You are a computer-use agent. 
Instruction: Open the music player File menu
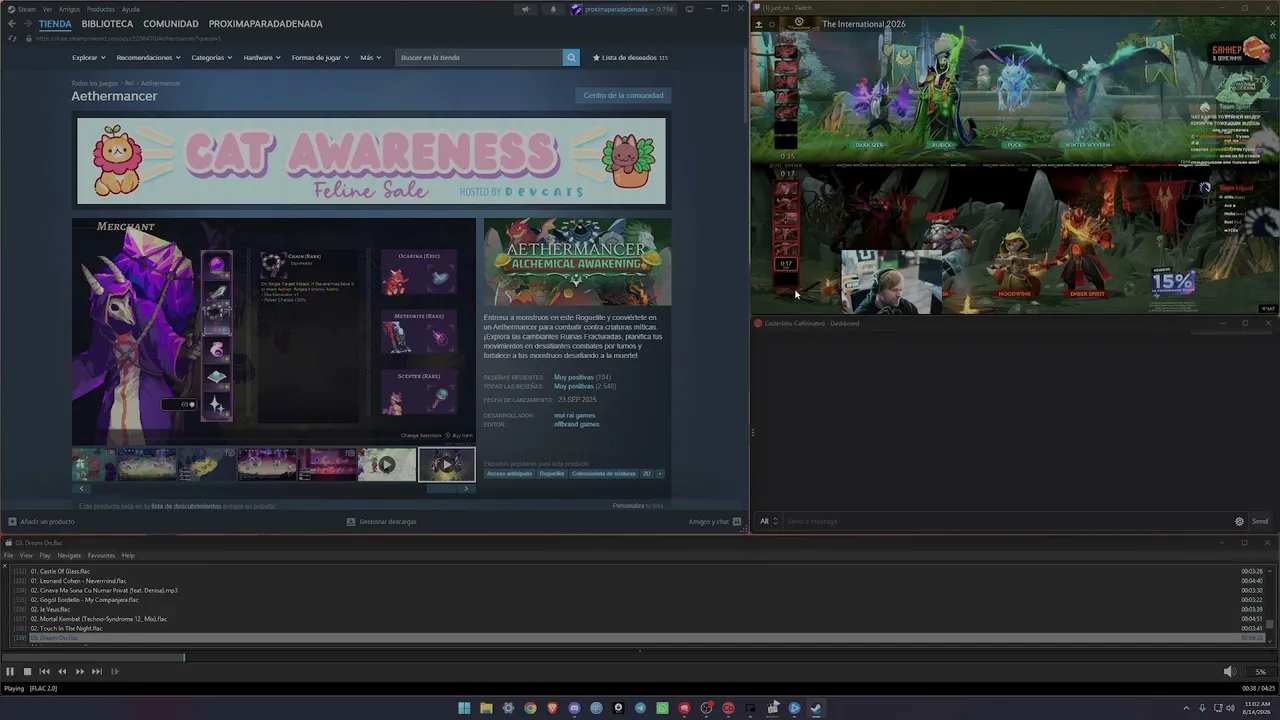pos(8,555)
